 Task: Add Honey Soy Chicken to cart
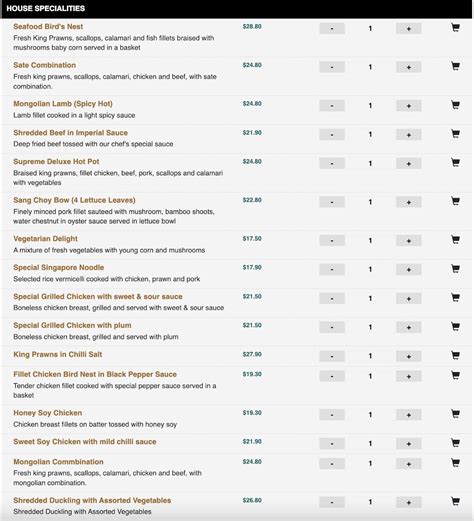coord(455,414)
